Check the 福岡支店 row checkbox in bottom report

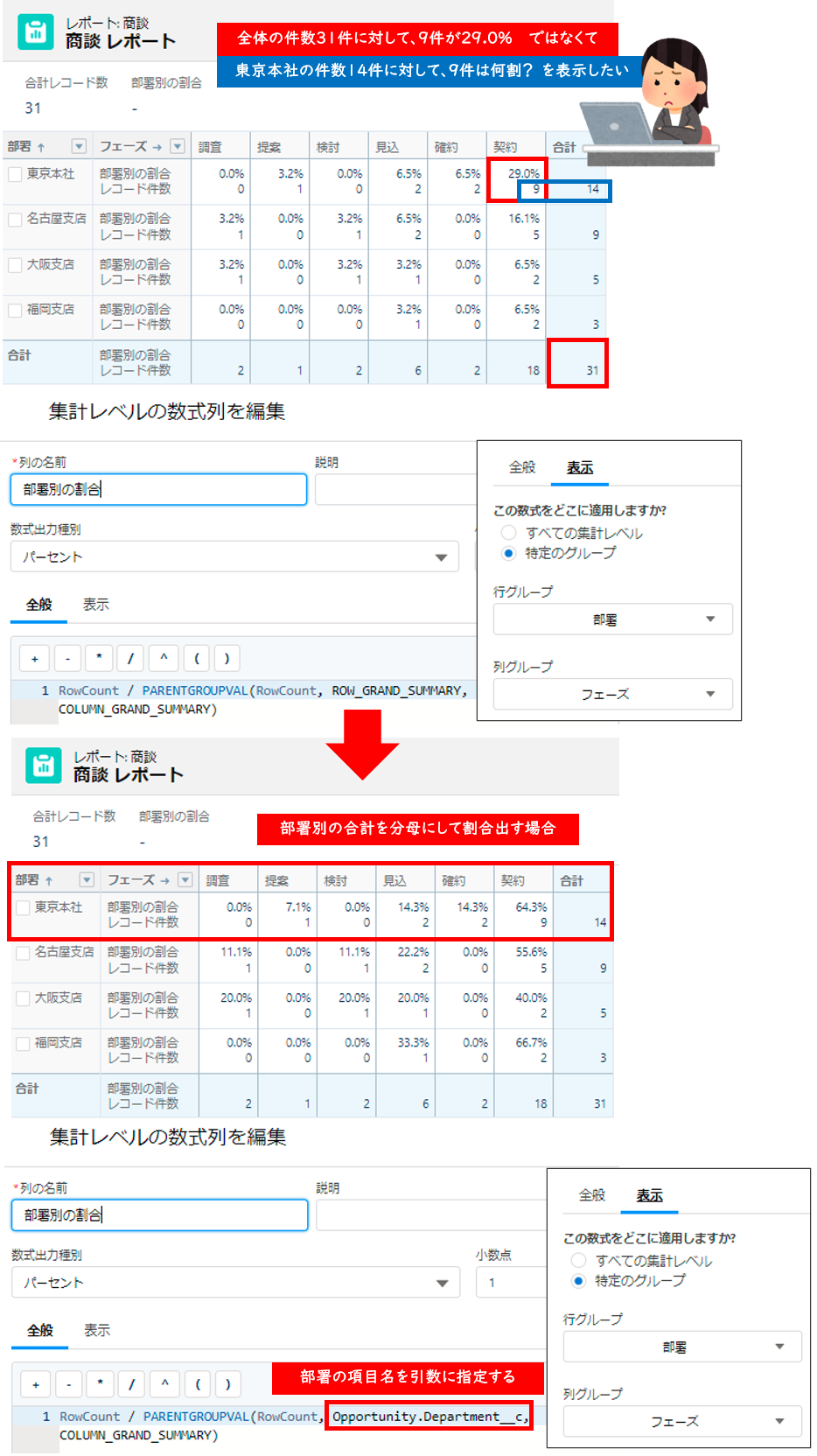click(23, 1044)
